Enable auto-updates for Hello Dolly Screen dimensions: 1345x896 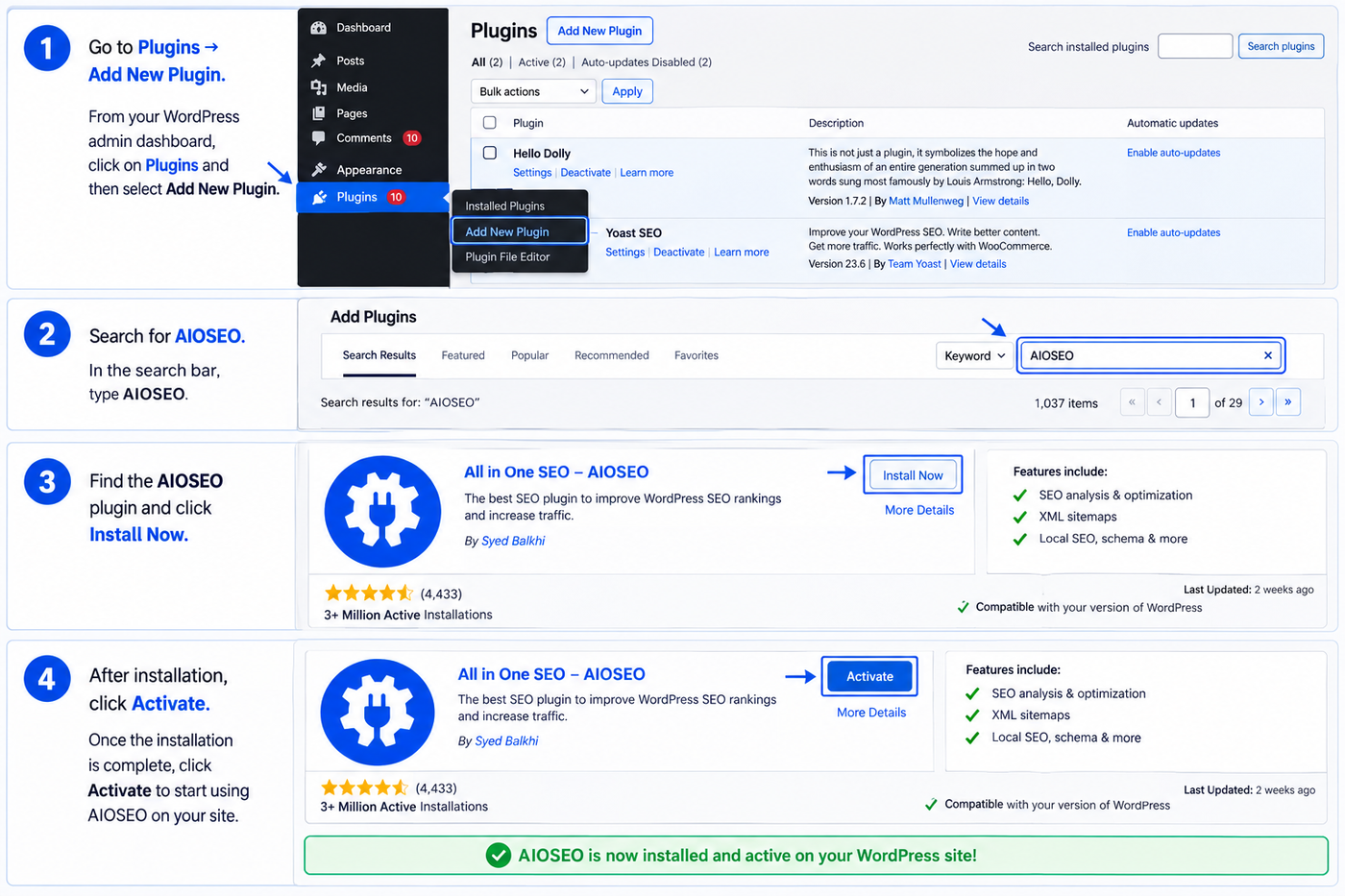(1174, 153)
